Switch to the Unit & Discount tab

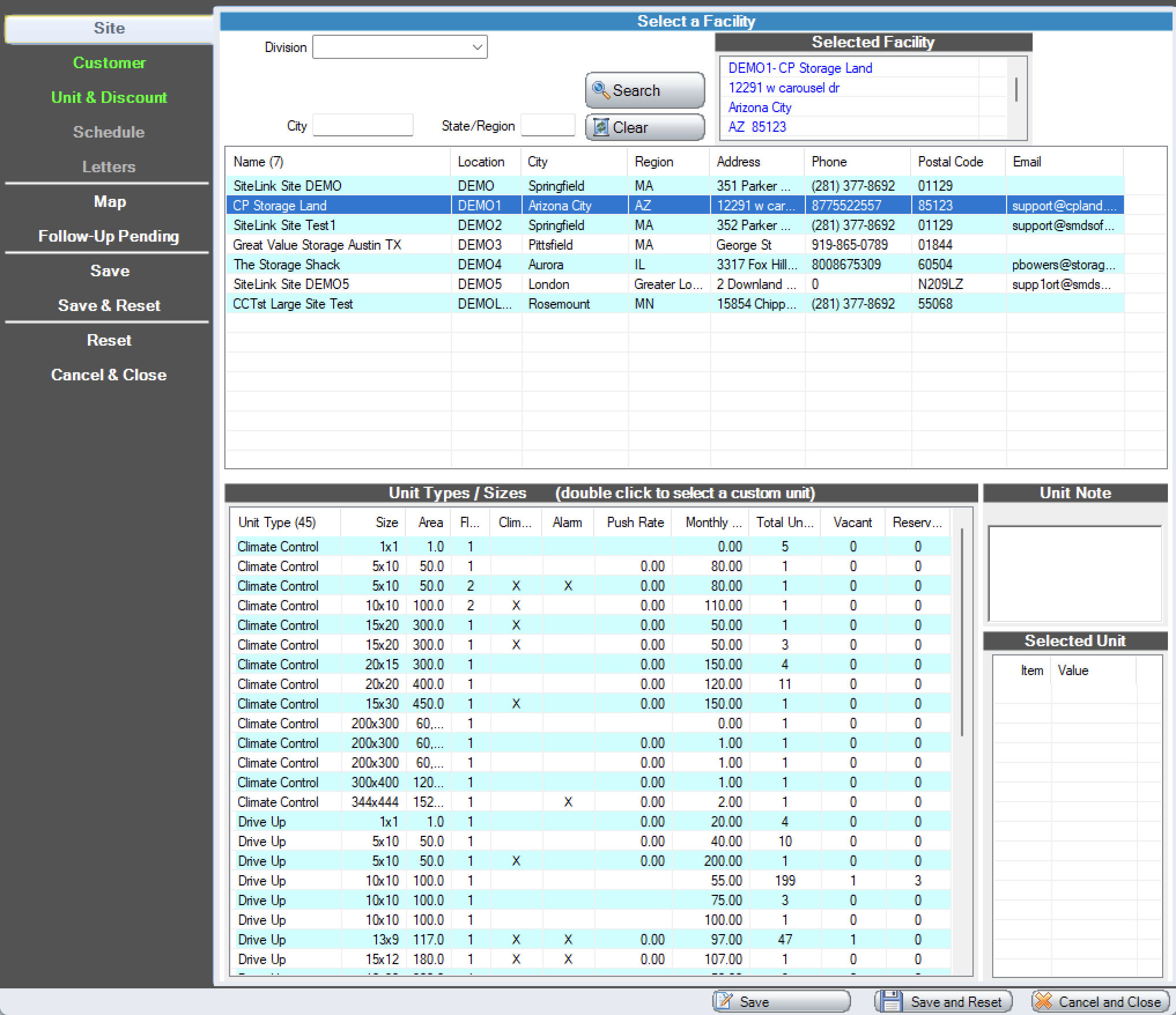(x=109, y=97)
